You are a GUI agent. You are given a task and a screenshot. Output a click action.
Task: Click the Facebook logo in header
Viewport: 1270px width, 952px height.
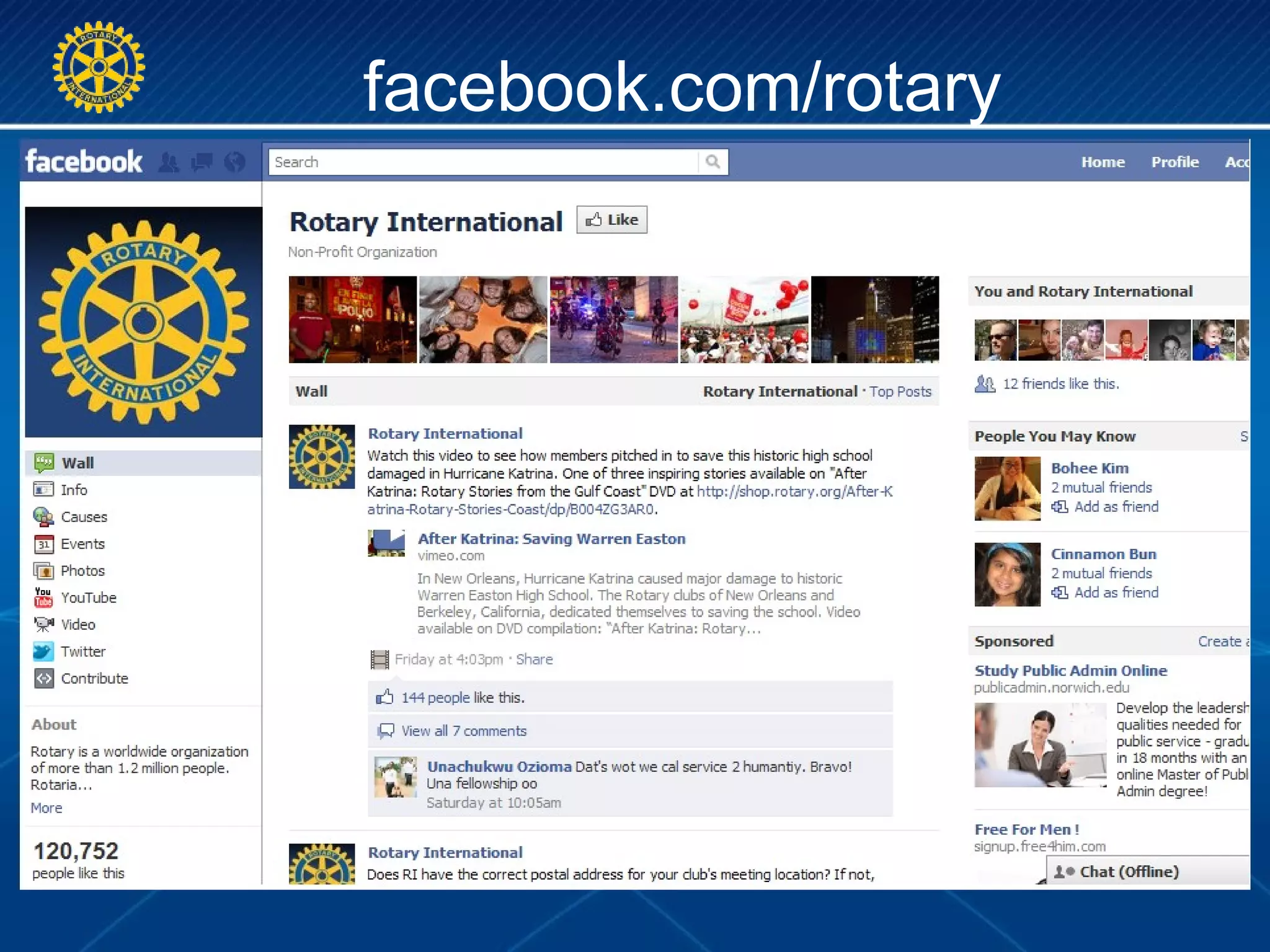pyautogui.click(x=84, y=162)
